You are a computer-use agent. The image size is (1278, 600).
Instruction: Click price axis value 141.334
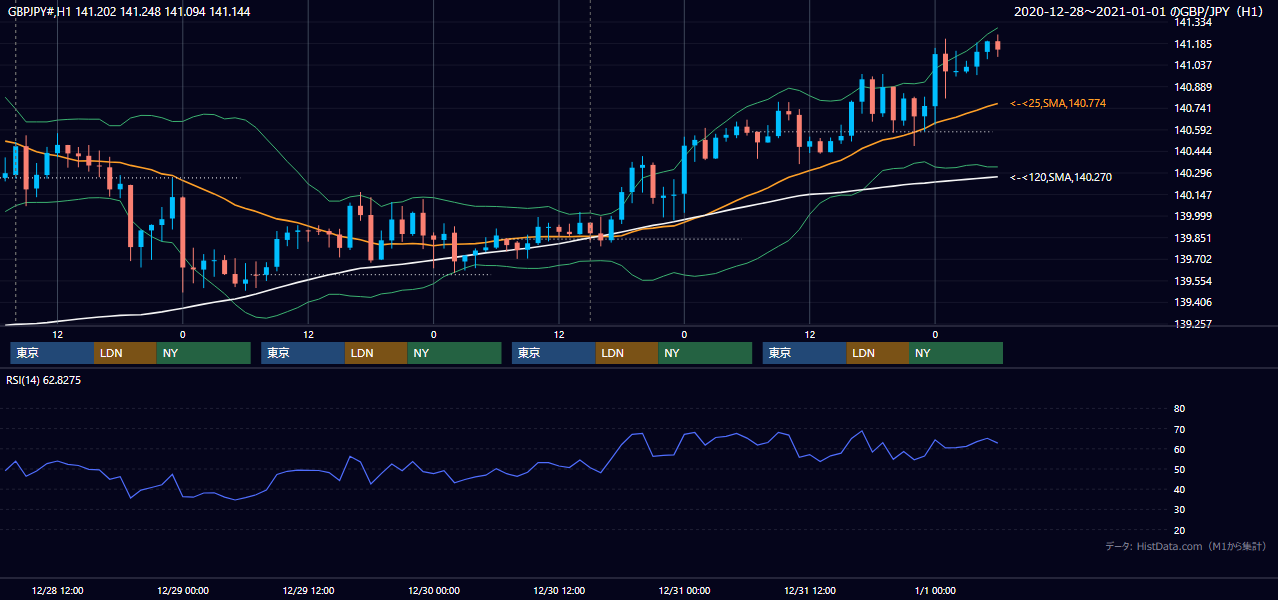pos(1194,22)
